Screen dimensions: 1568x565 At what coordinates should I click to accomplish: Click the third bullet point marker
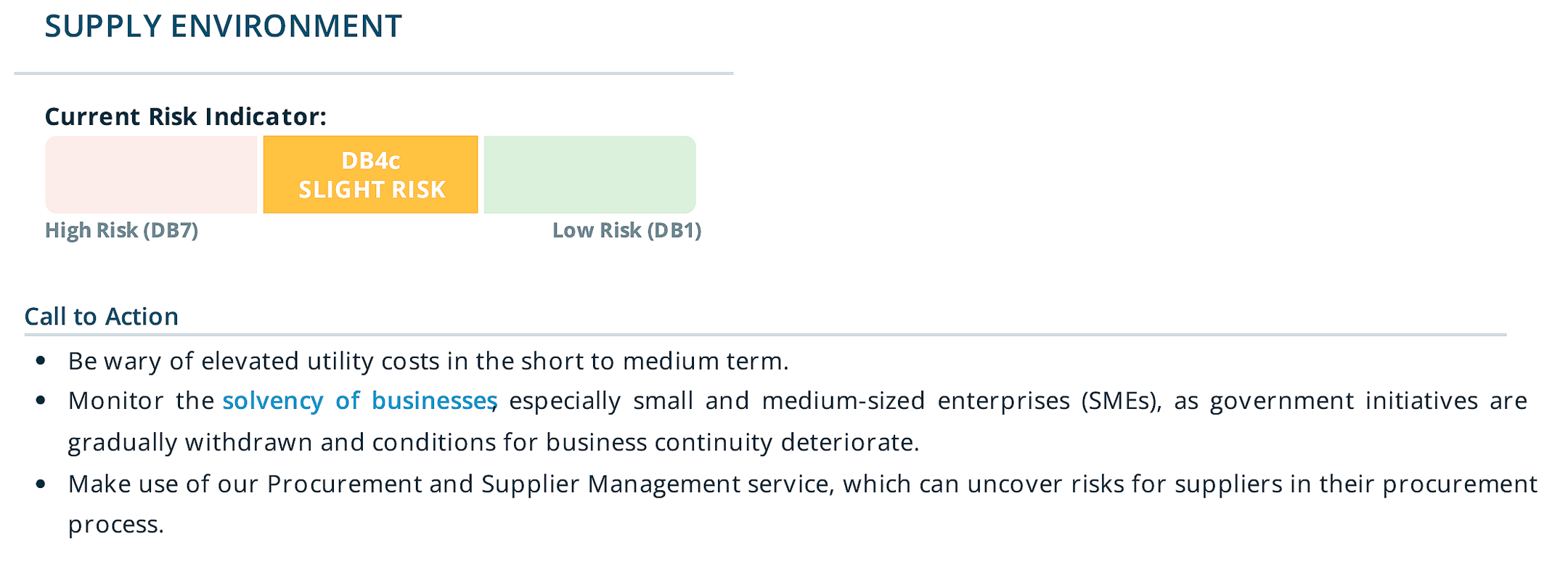pos(41,484)
